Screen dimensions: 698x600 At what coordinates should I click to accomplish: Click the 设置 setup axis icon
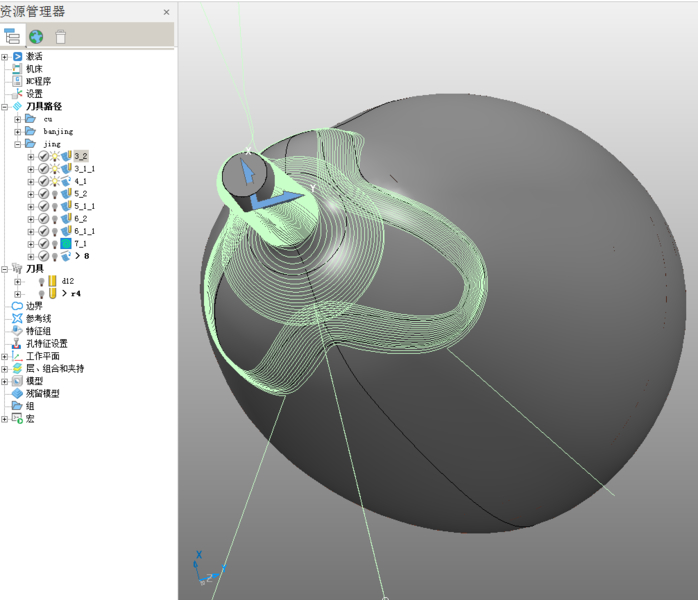pos(17,94)
